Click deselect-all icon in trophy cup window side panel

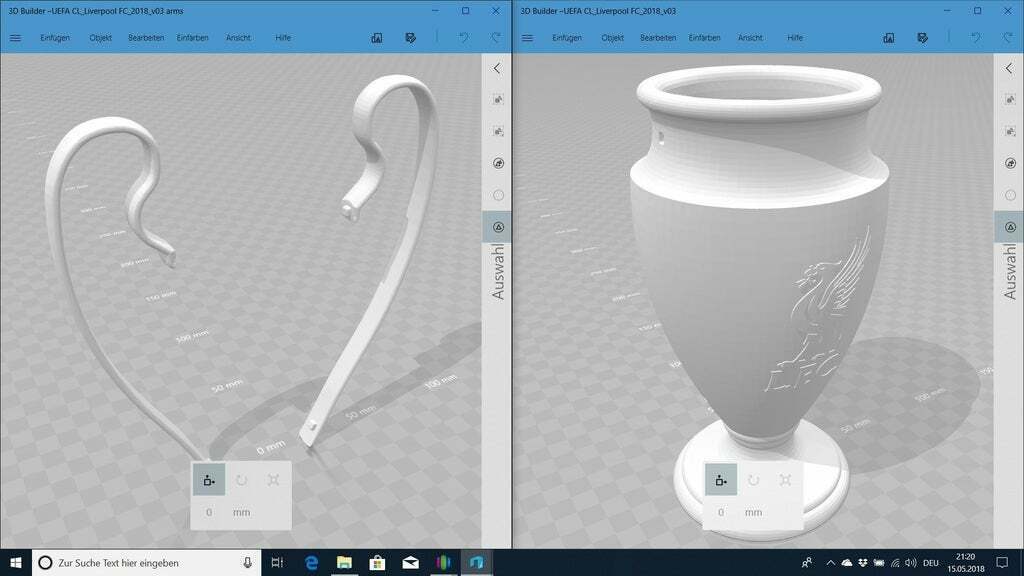point(1010,131)
